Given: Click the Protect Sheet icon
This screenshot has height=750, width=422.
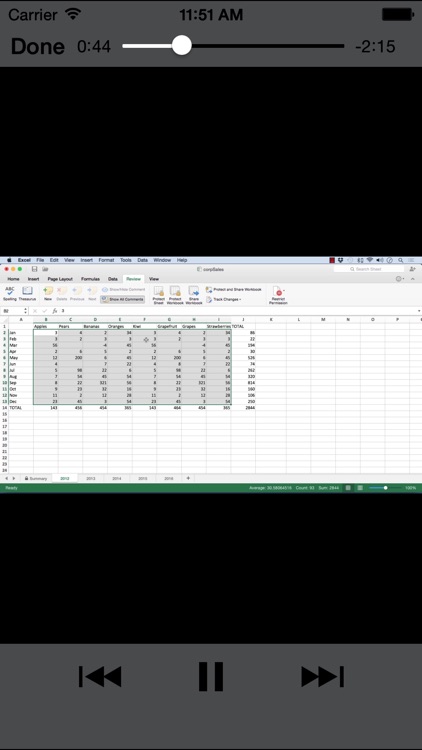Looking at the screenshot, I should click(x=158, y=295).
